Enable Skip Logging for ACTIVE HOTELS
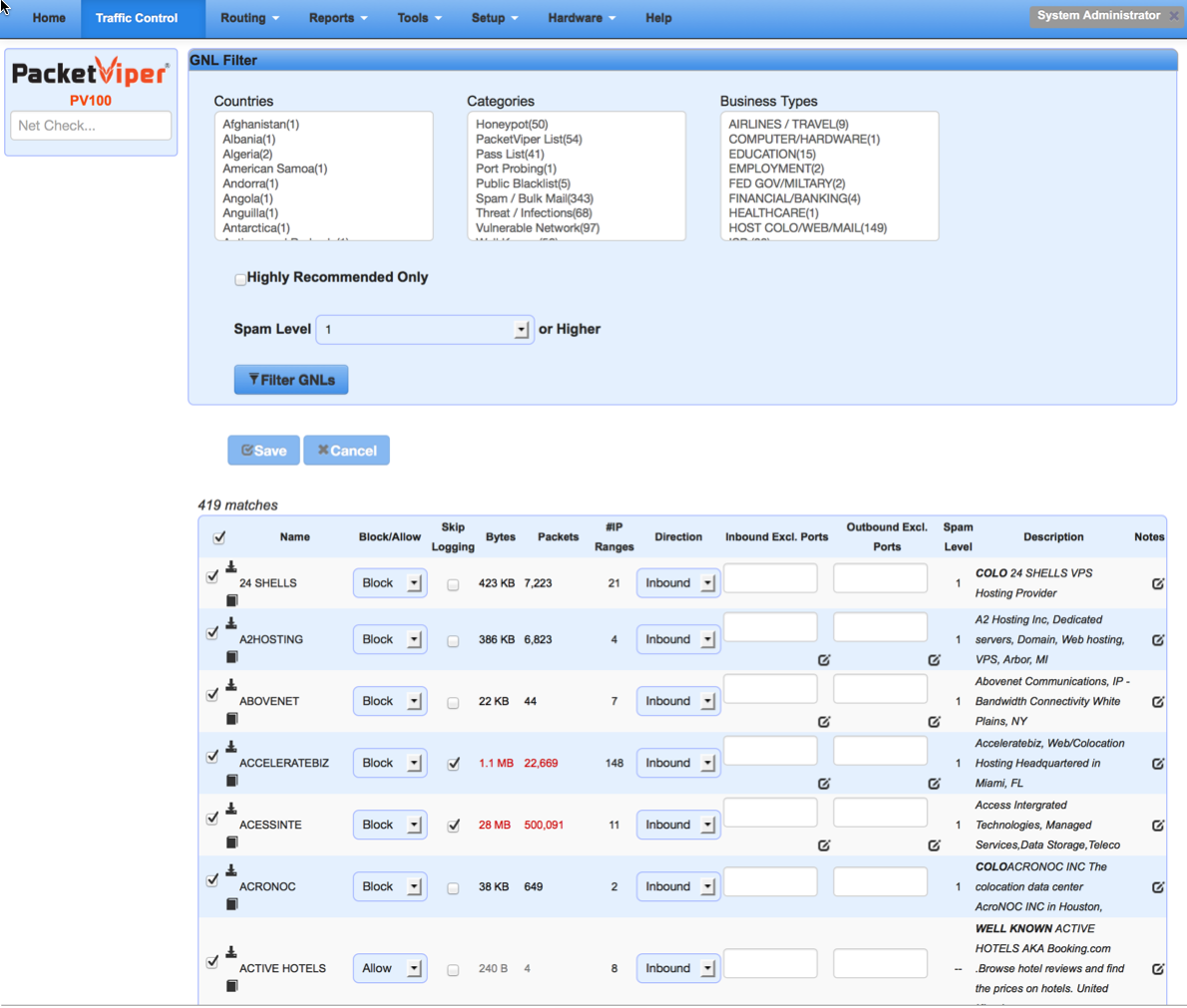Screen dimensions: 1187x1008 (x=453, y=970)
